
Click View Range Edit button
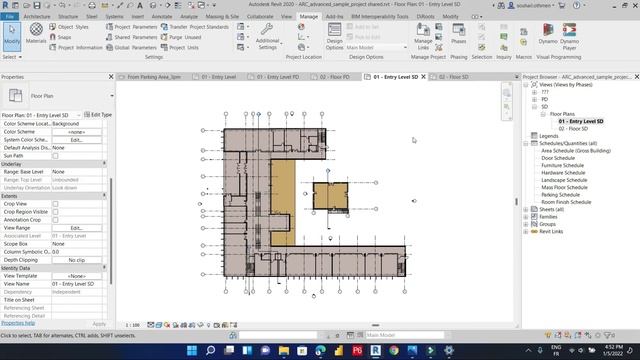[x=77, y=228]
